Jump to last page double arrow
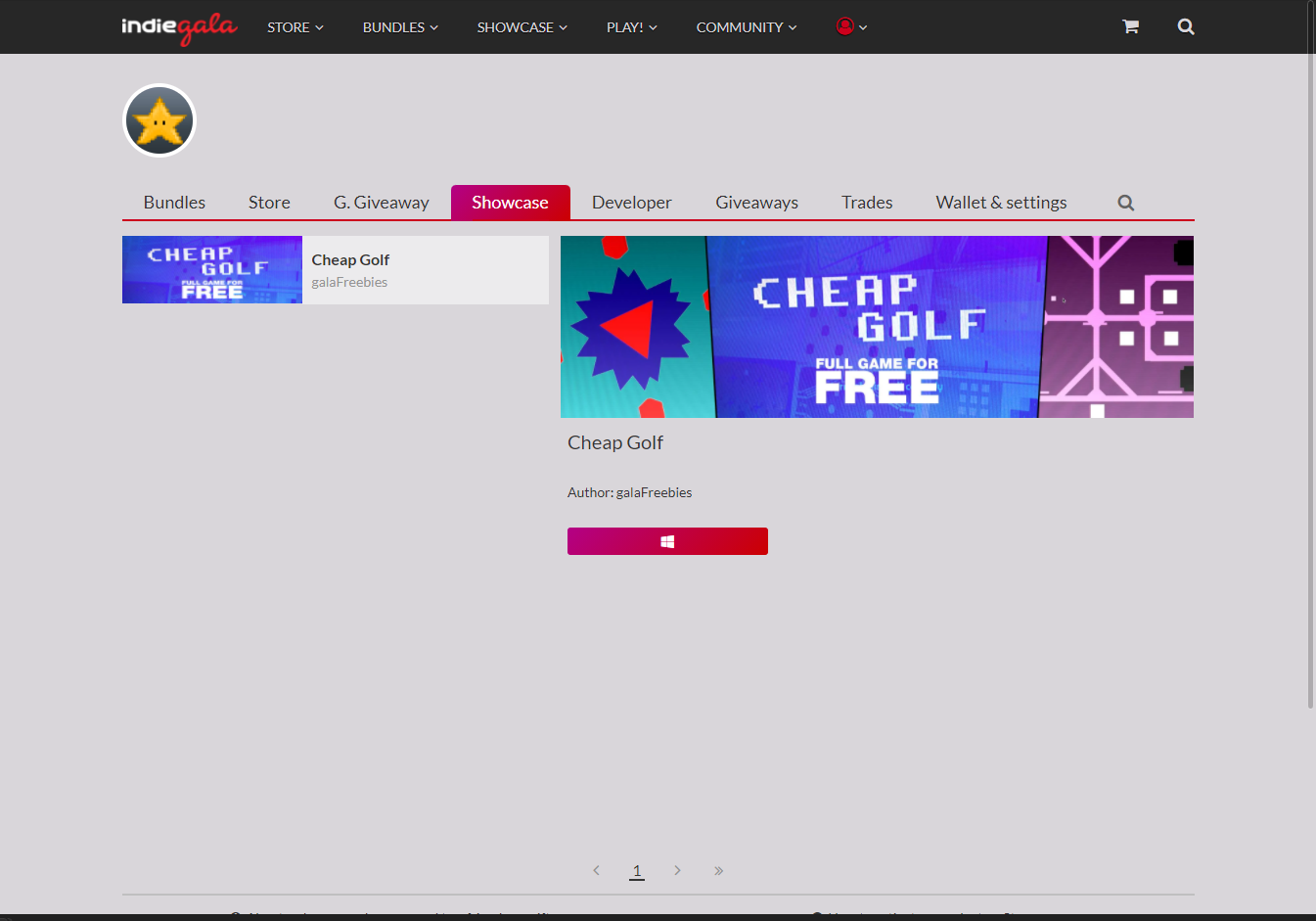Image resolution: width=1316 pixels, height=921 pixels. coord(718,870)
